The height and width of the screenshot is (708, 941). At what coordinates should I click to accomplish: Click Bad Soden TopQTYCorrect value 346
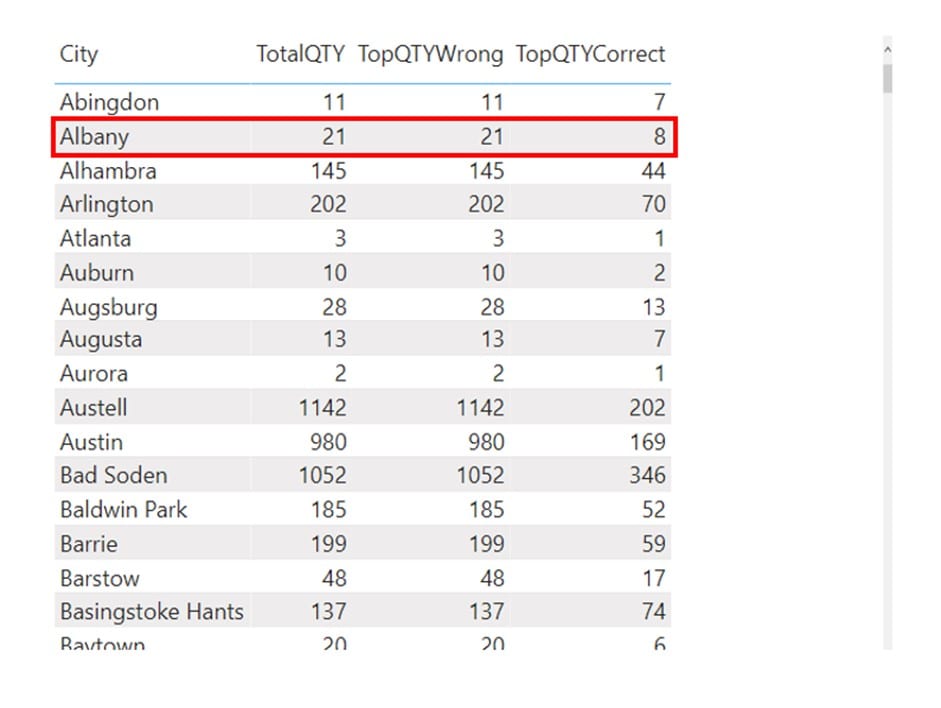[648, 475]
